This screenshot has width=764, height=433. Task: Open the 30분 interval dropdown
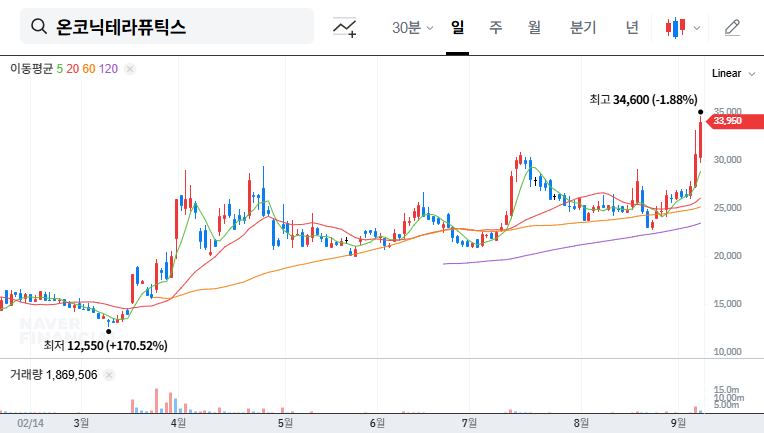click(x=412, y=27)
